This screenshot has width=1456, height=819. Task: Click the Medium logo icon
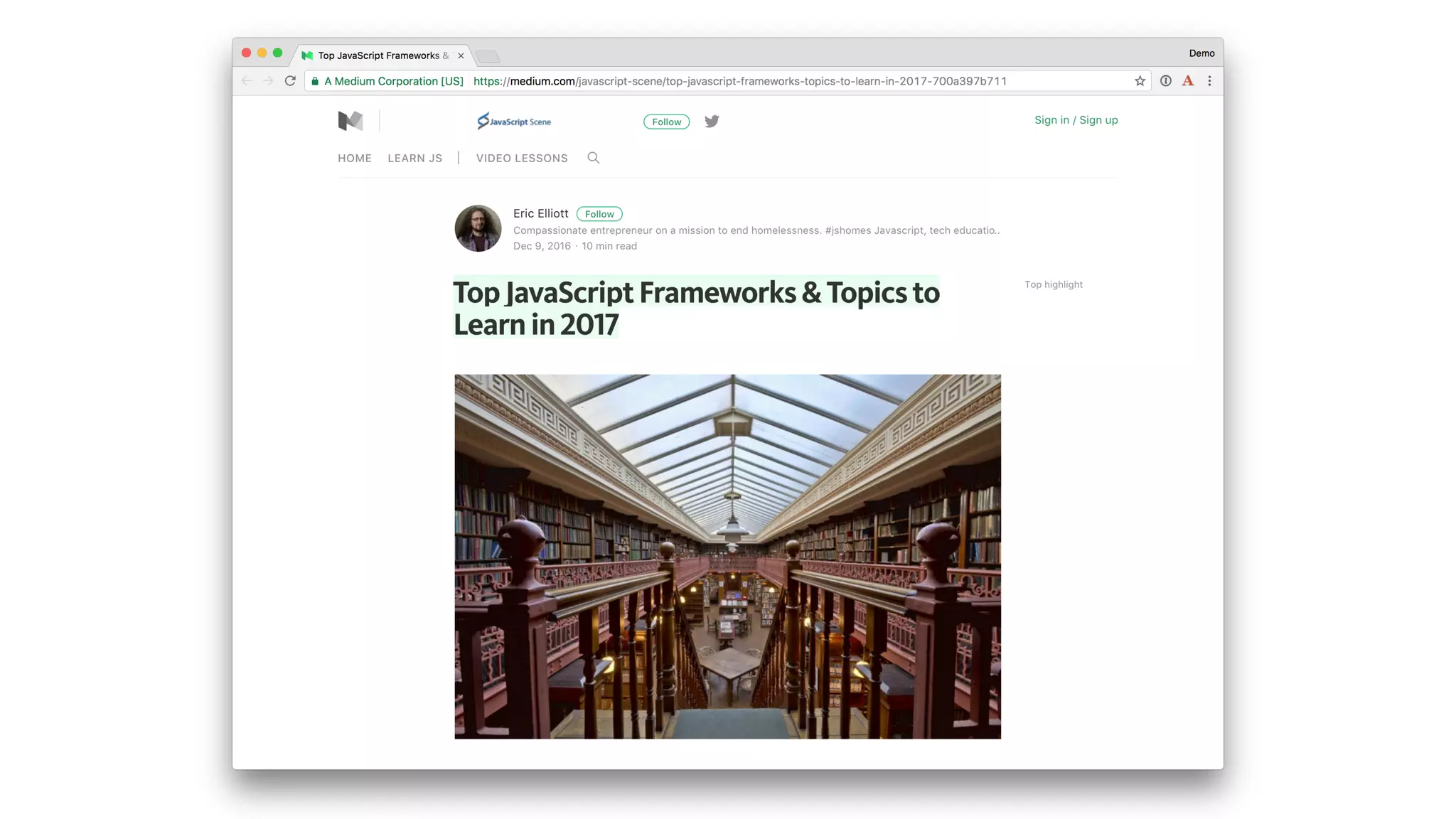click(x=350, y=121)
